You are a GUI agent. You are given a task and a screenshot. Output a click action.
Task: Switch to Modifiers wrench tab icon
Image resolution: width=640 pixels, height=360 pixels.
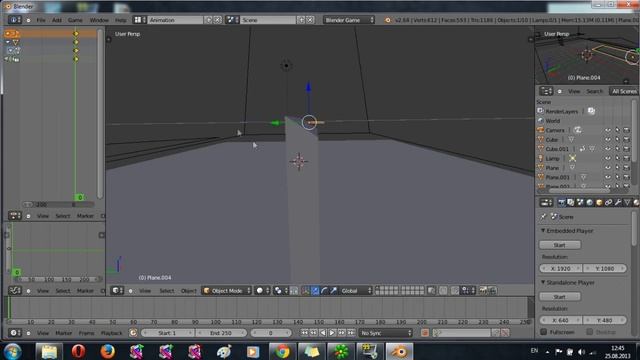point(618,202)
